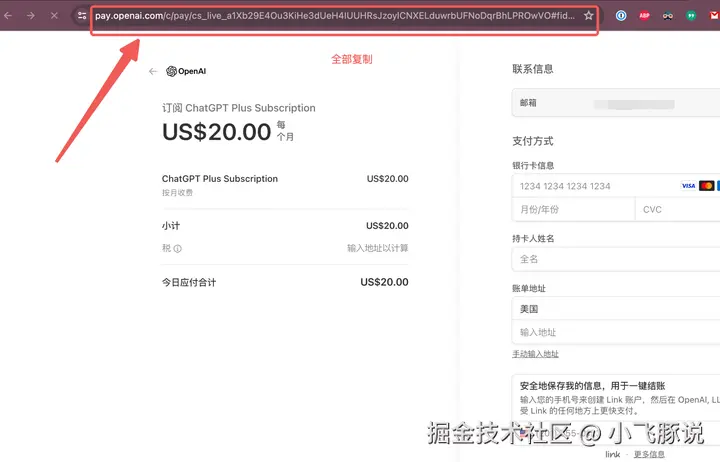Image resolution: width=720 pixels, height=462 pixels.
Task: Click the 今日应付合计 total label
Action: pos(189,282)
